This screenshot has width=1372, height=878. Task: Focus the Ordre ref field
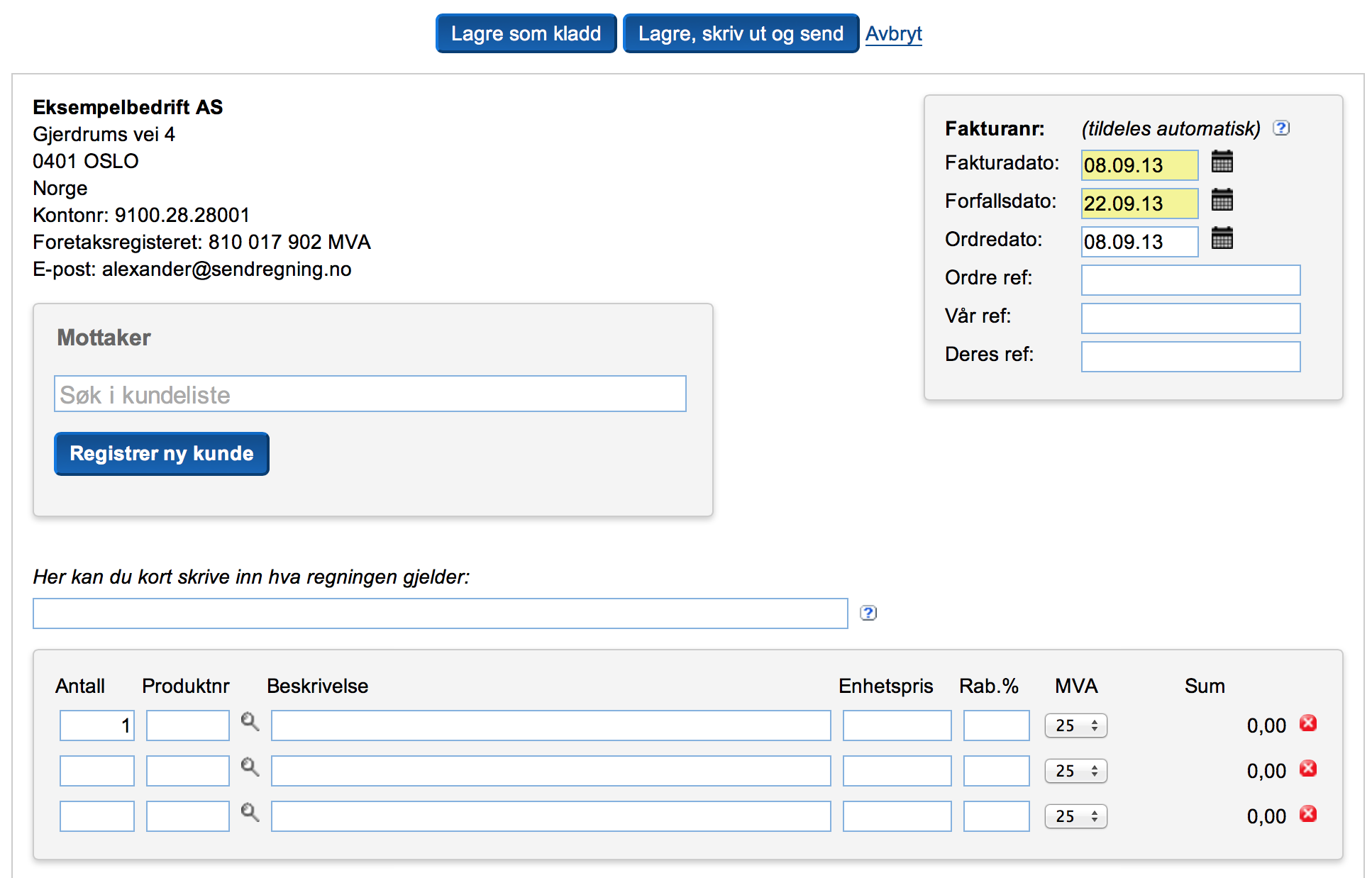(1190, 280)
